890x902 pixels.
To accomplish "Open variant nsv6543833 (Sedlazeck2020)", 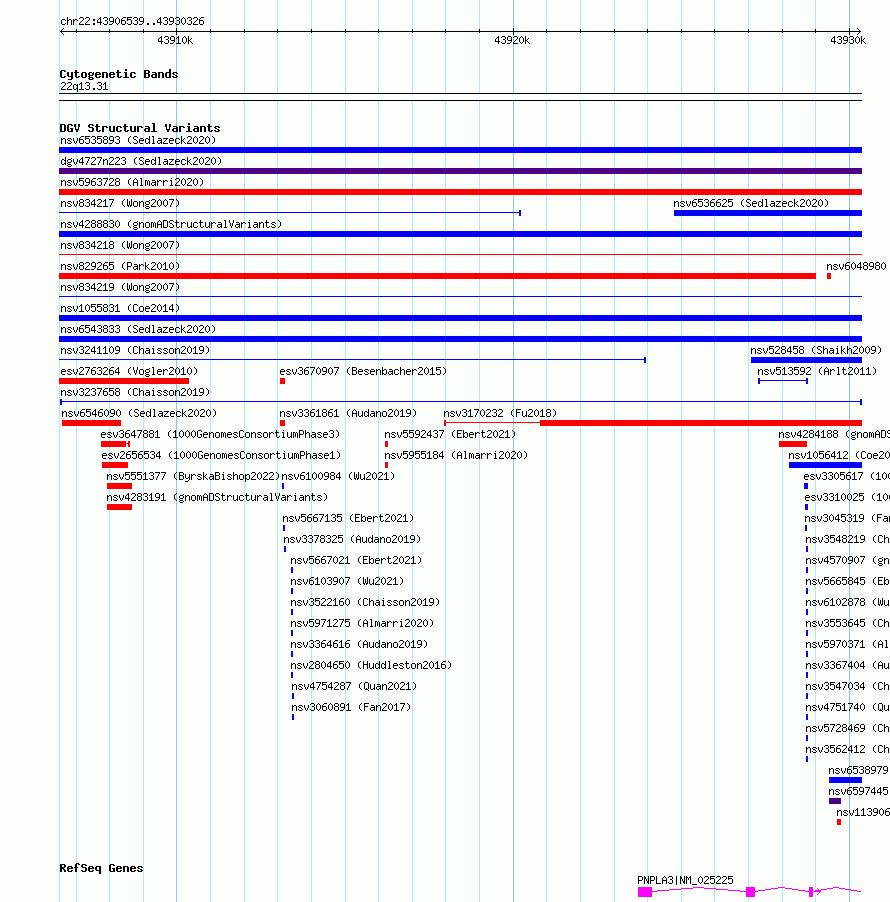I will coord(138,330).
